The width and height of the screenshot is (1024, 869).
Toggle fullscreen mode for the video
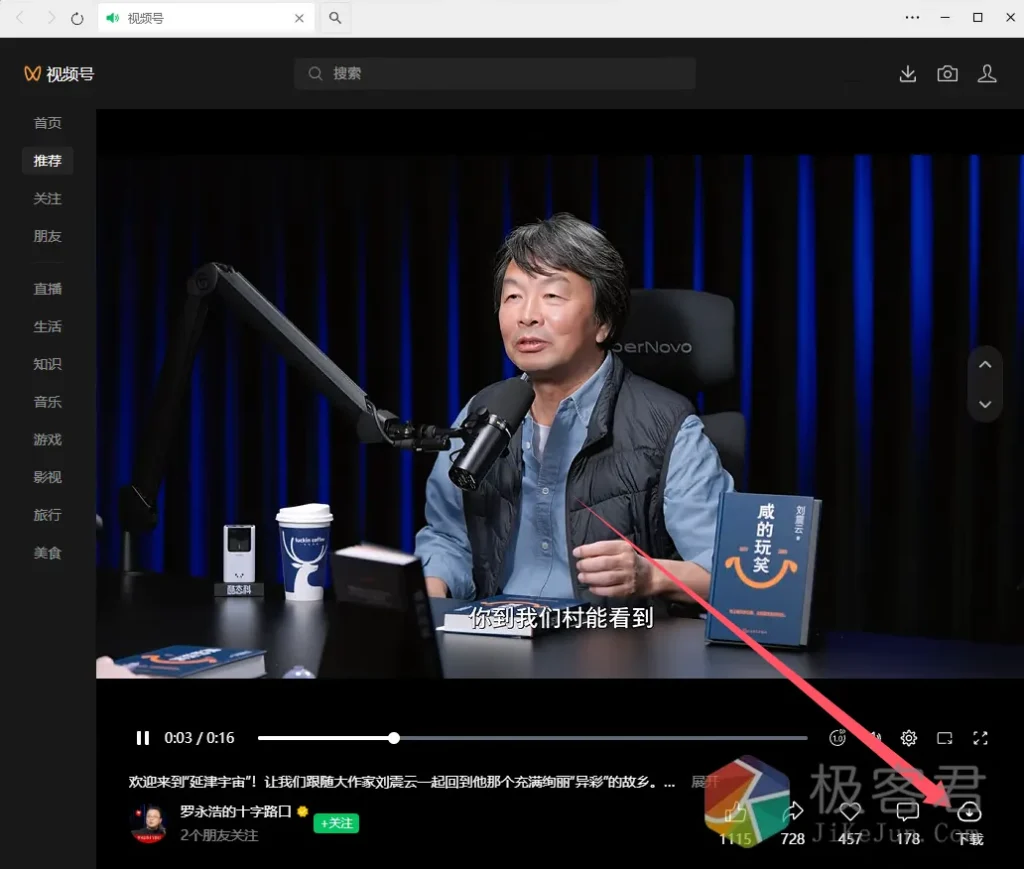tap(981, 738)
